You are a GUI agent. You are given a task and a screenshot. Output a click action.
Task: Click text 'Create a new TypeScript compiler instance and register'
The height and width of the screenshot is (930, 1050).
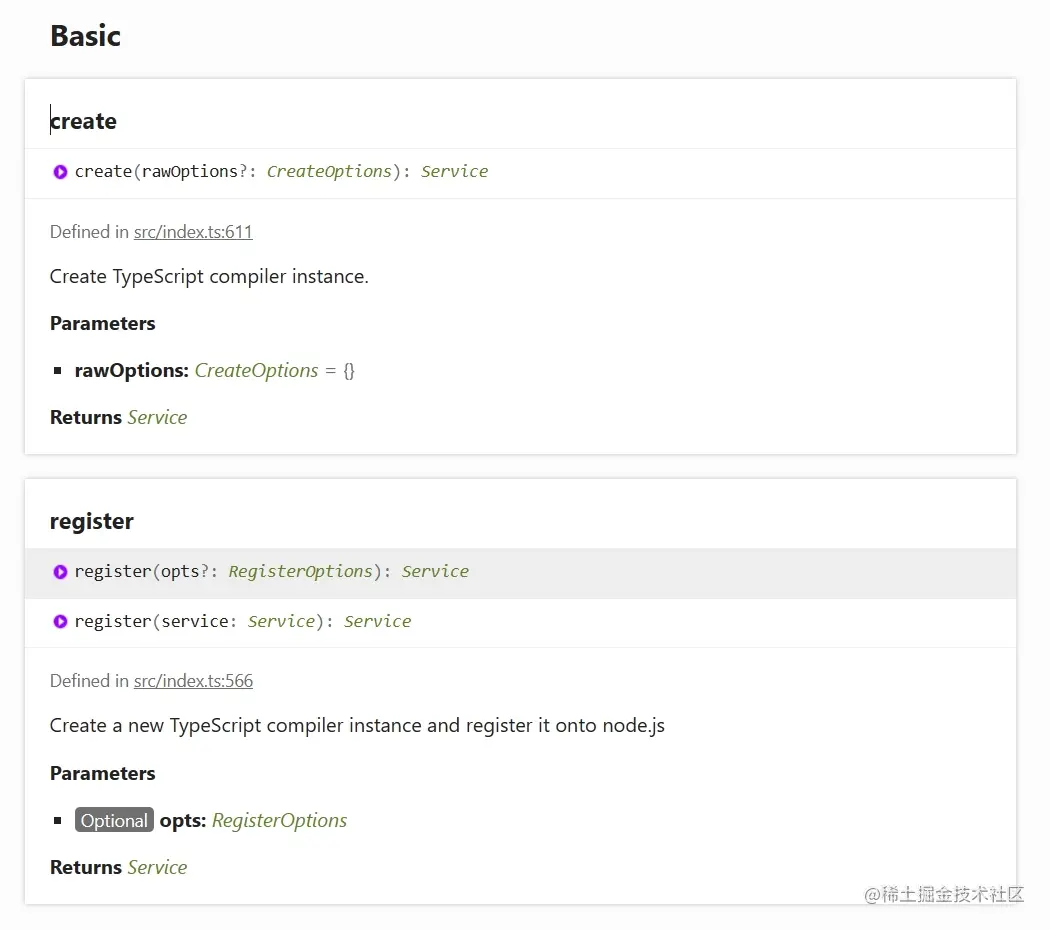coord(291,726)
